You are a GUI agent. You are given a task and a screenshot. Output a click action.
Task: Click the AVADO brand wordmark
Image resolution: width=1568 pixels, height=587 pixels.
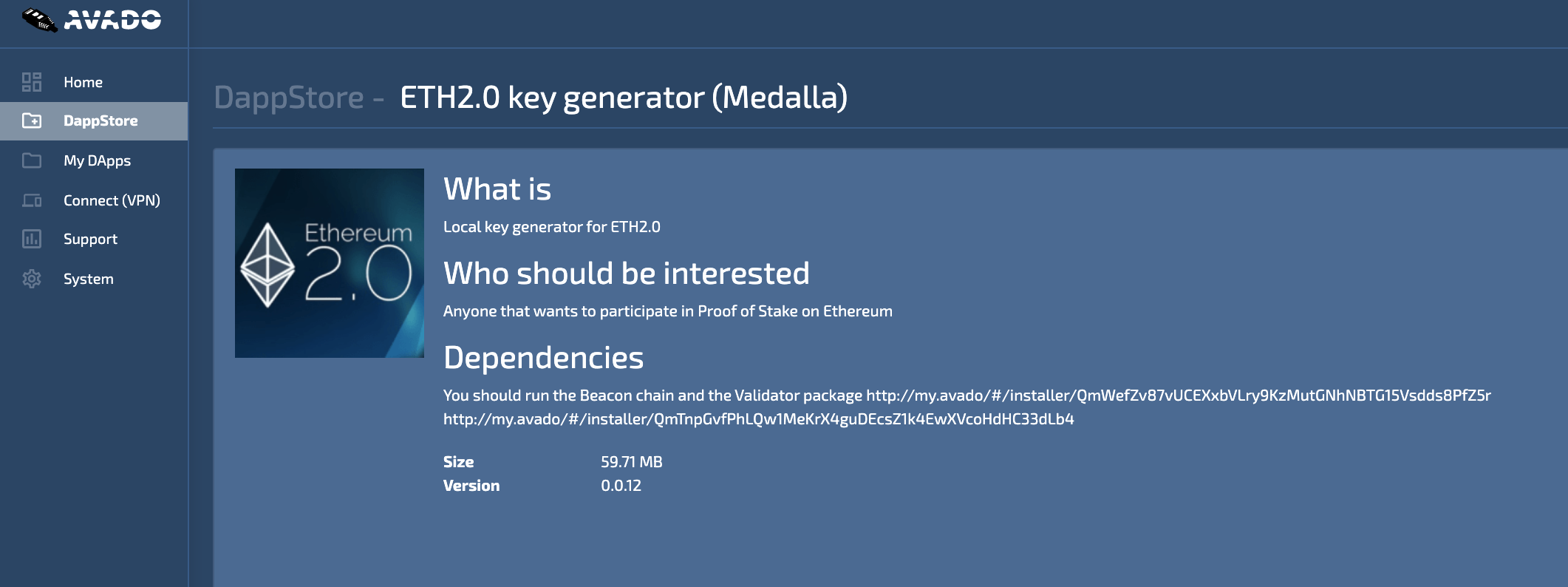112,20
